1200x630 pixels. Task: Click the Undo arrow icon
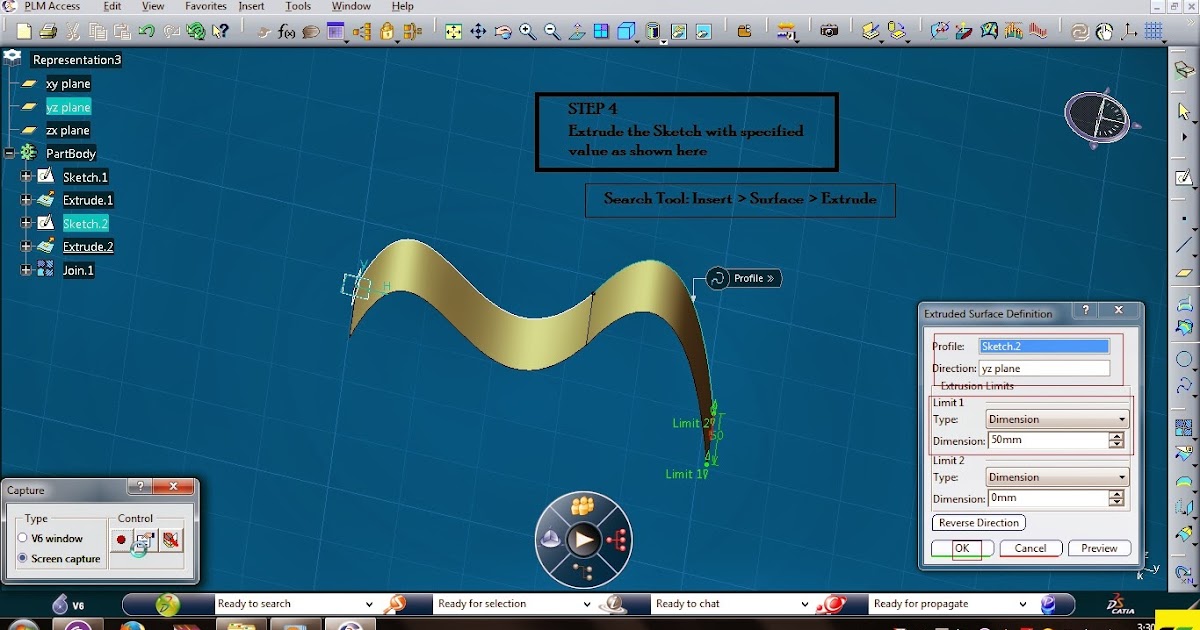[147, 31]
